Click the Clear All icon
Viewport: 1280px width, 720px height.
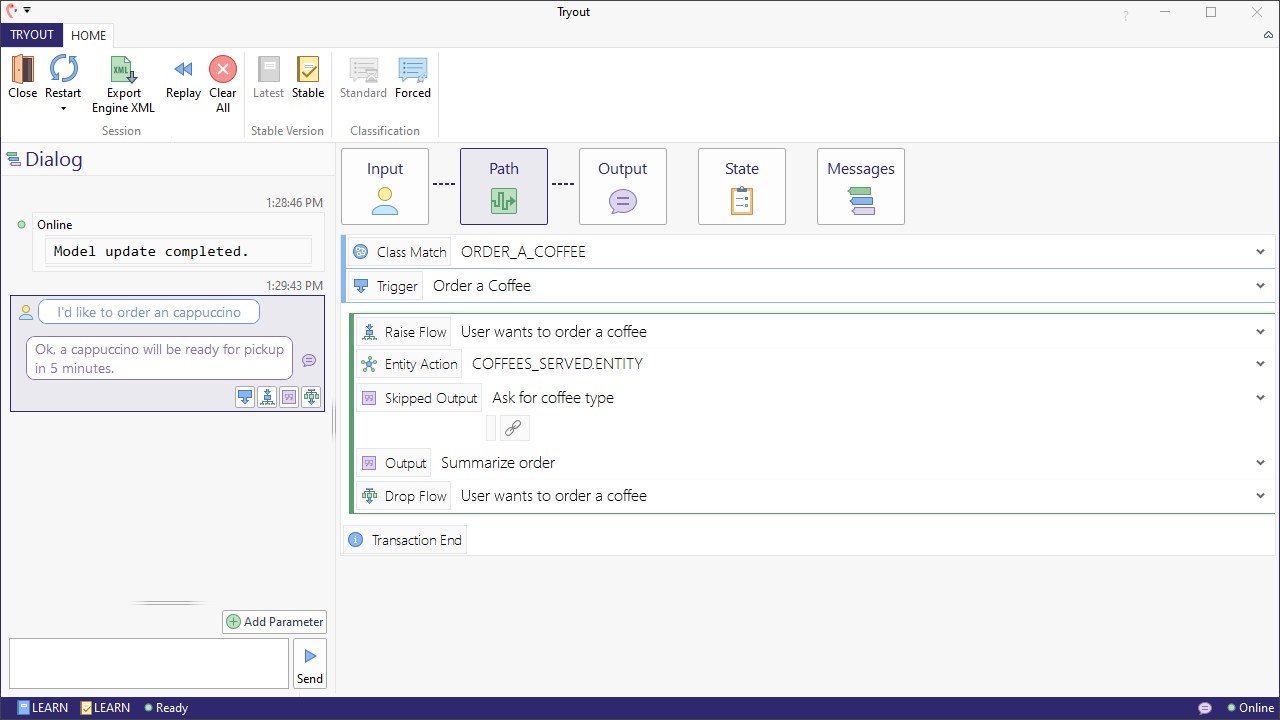coord(223,71)
